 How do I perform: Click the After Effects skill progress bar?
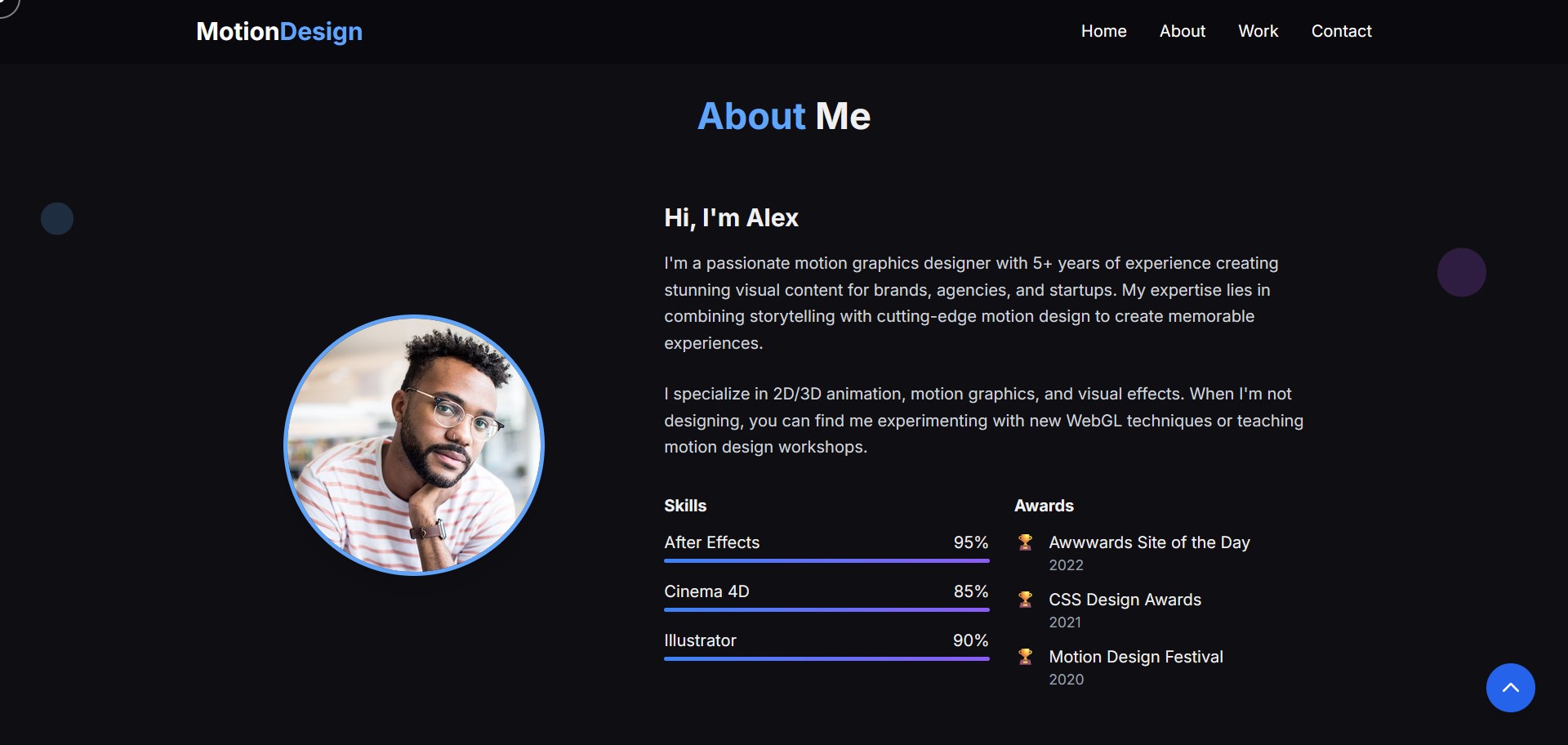coord(826,561)
